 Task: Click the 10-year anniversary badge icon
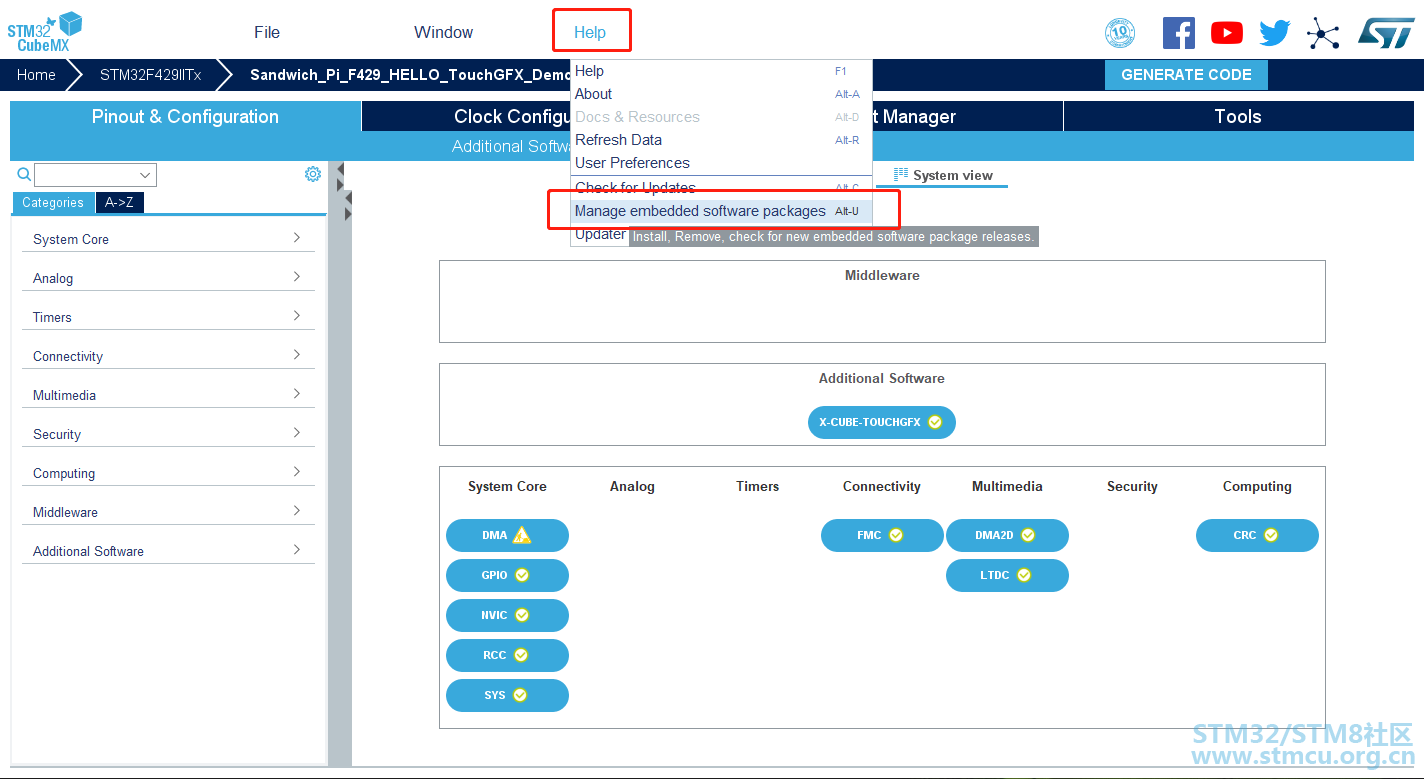click(x=1120, y=33)
